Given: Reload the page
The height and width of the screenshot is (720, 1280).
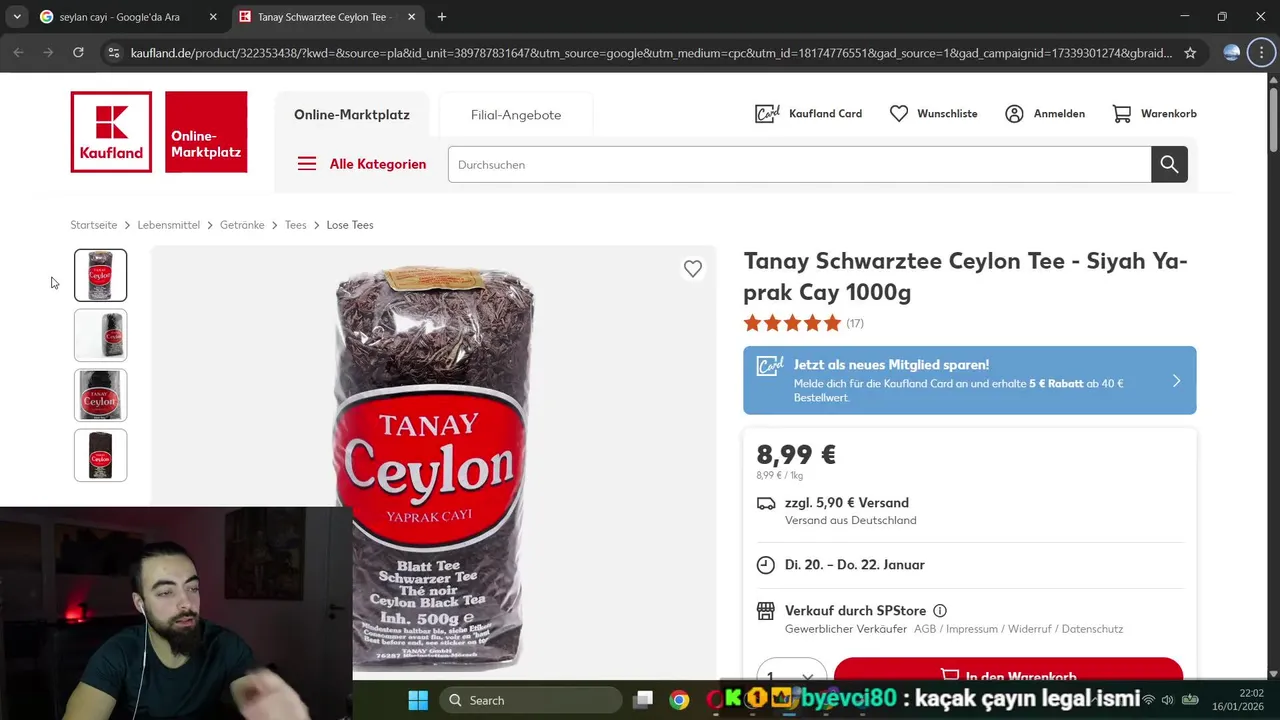Looking at the screenshot, I should tap(78, 53).
